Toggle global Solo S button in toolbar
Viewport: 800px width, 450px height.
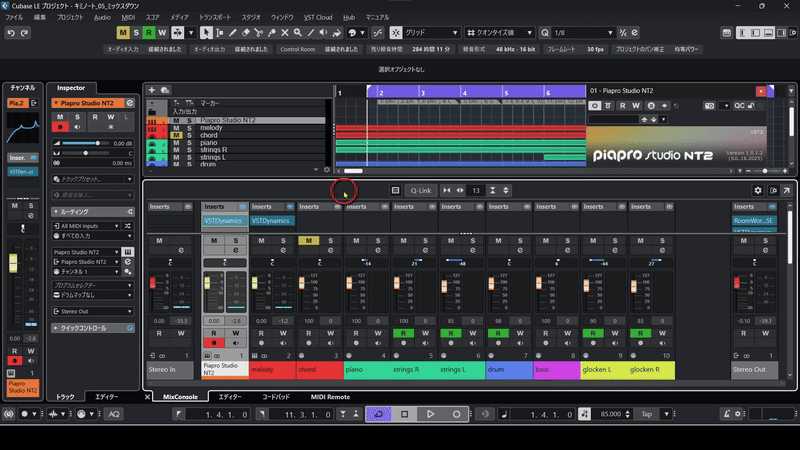click(x=136, y=33)
